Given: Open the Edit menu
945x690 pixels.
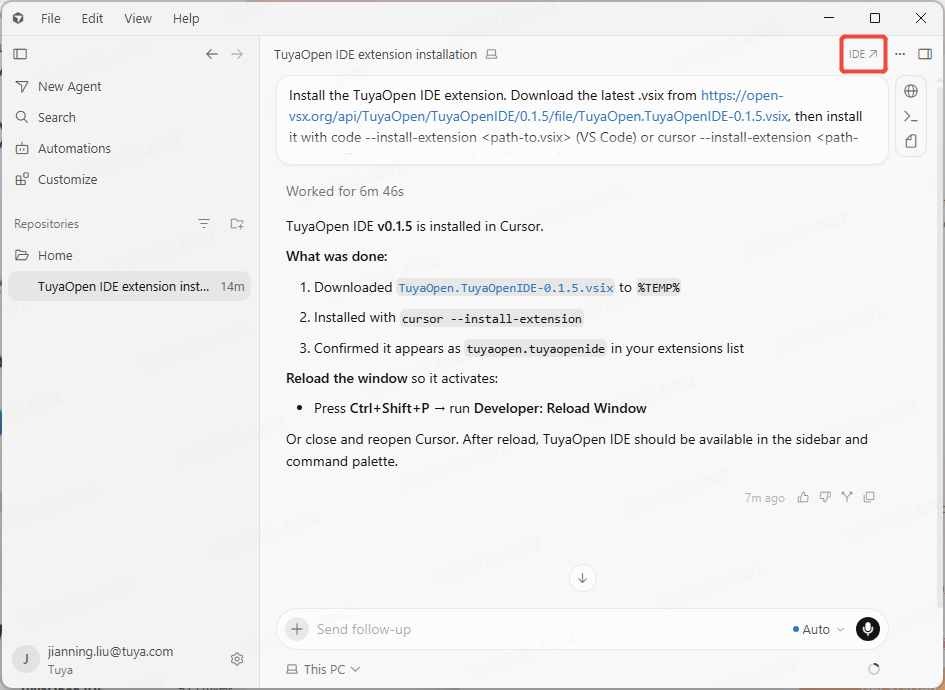Looking at the screenshot, I should (x=92, y=19).
